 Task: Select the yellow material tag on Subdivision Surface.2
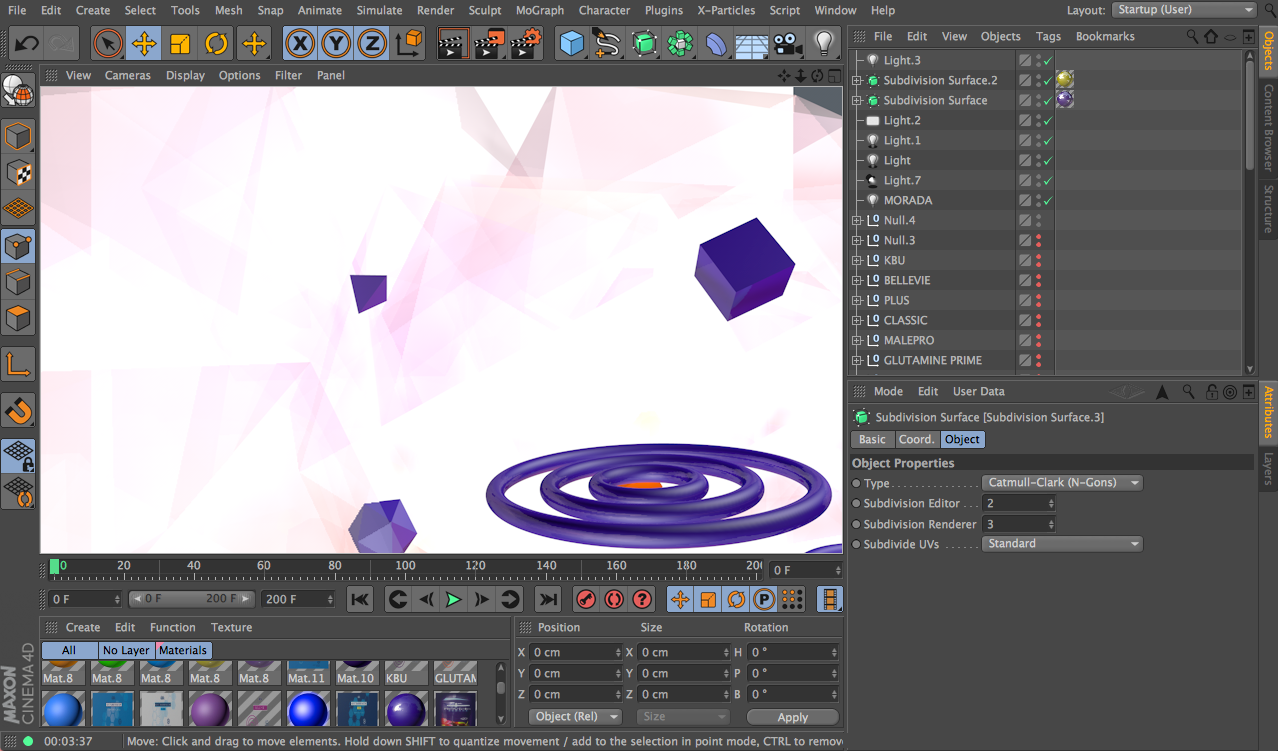[x=1065, y=80]
